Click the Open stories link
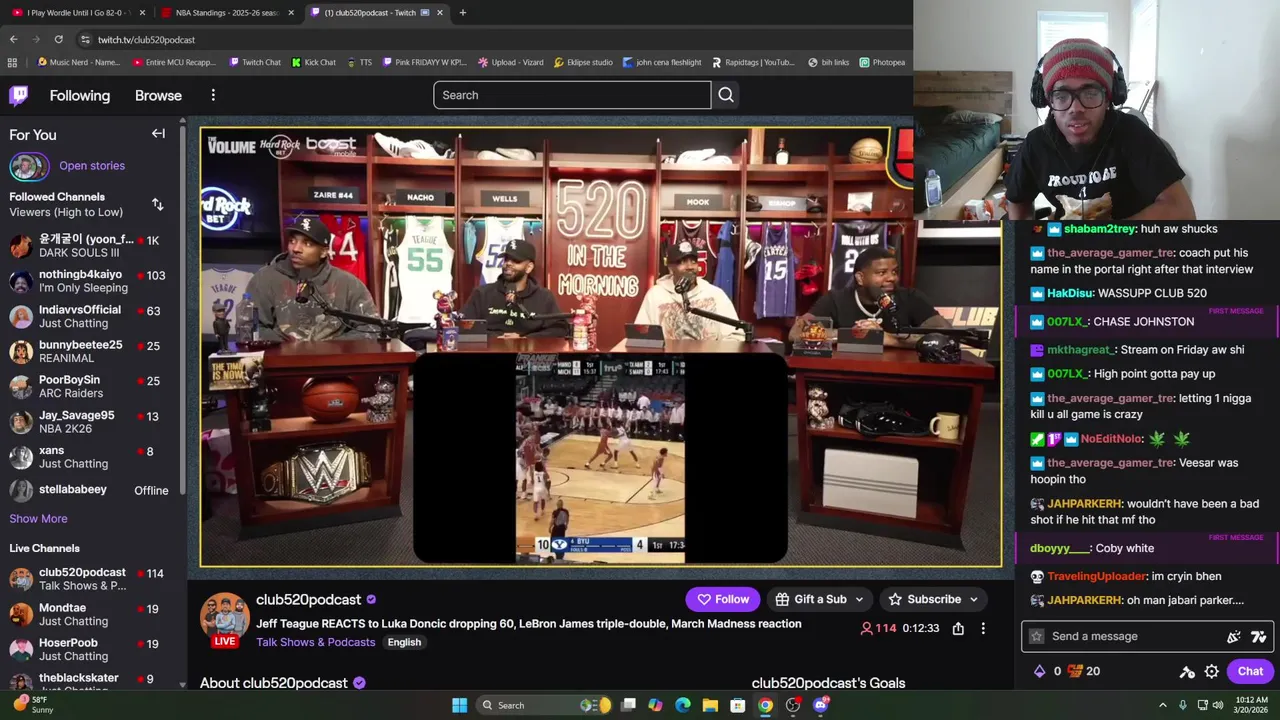The height and width of the screenshot is (720, 1280). point(92,166)
